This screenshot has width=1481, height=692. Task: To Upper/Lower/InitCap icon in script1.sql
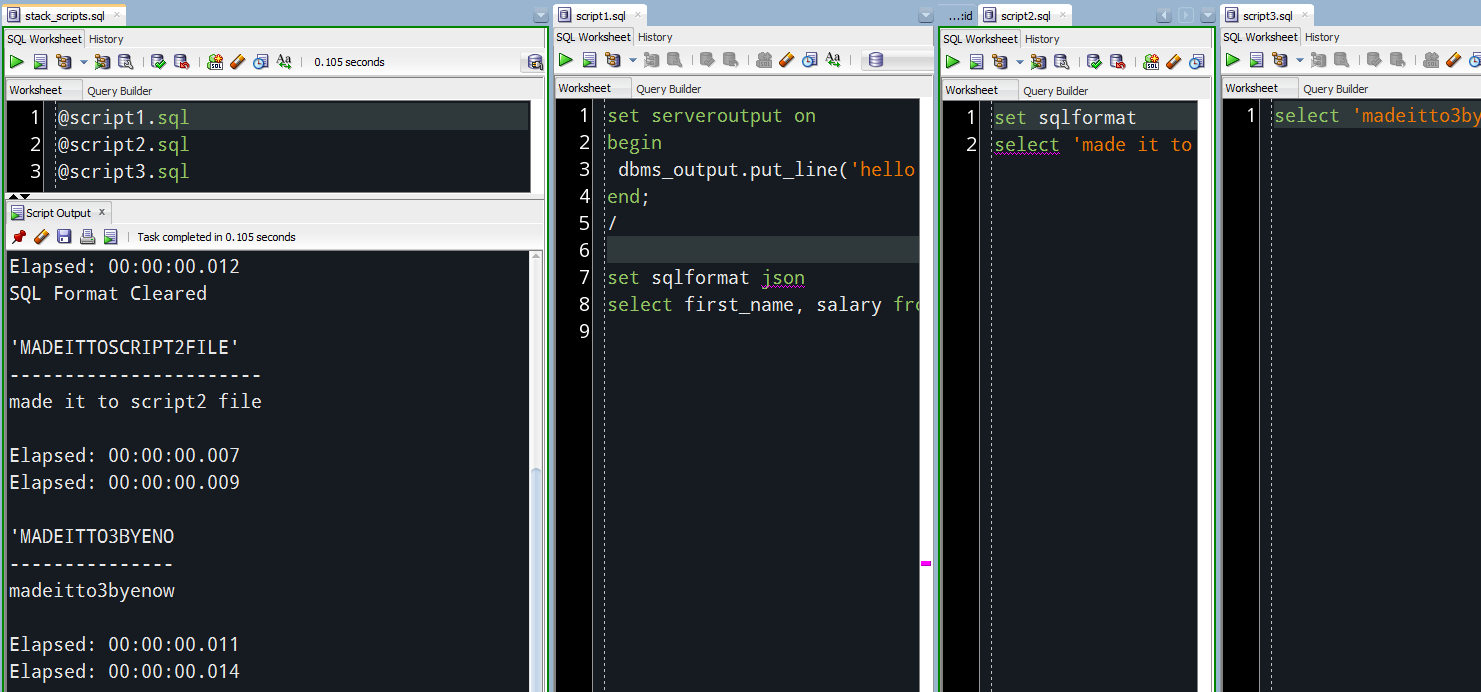(x=833, y=60)
